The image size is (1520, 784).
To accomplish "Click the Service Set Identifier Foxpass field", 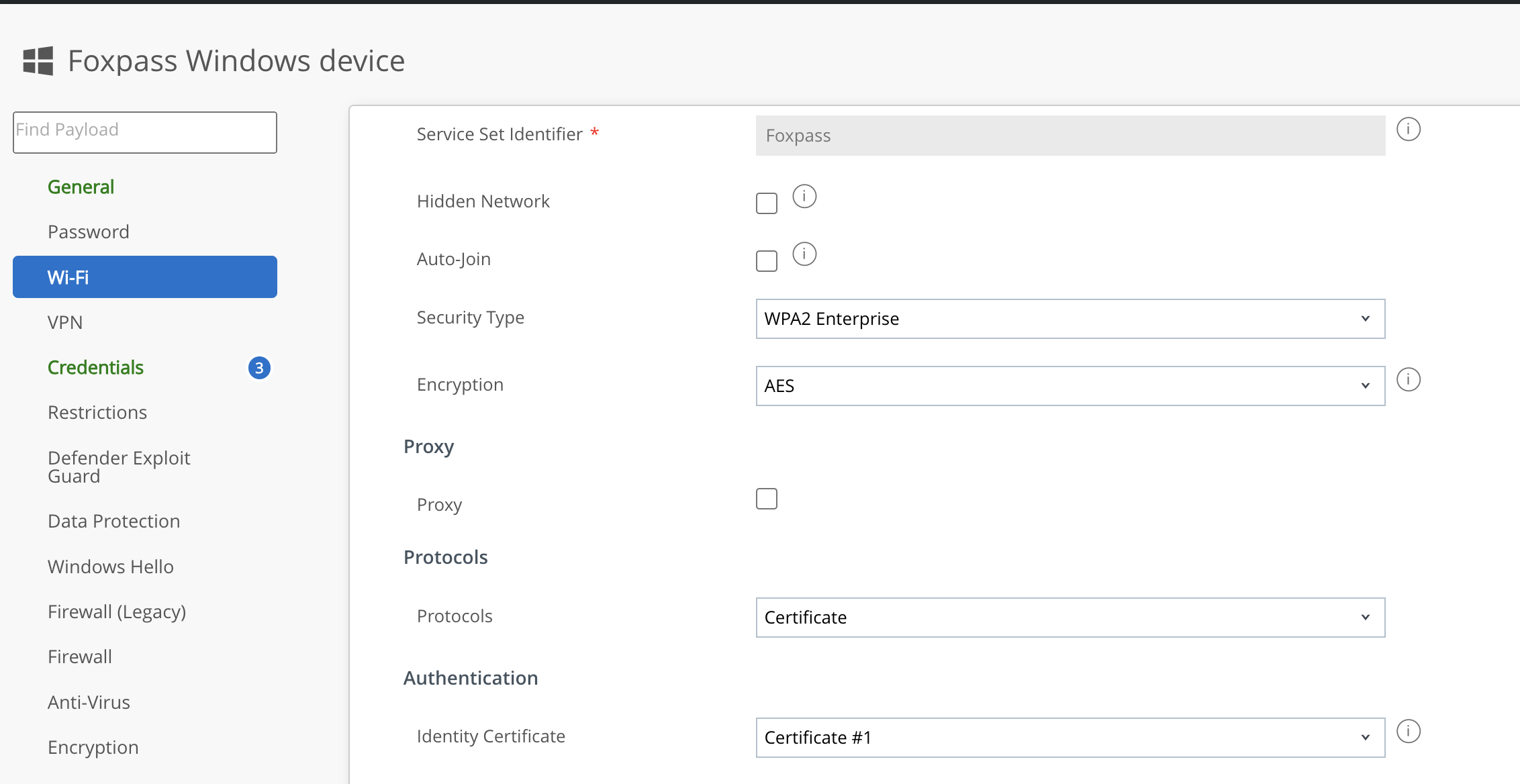I will click(1070, 136).
